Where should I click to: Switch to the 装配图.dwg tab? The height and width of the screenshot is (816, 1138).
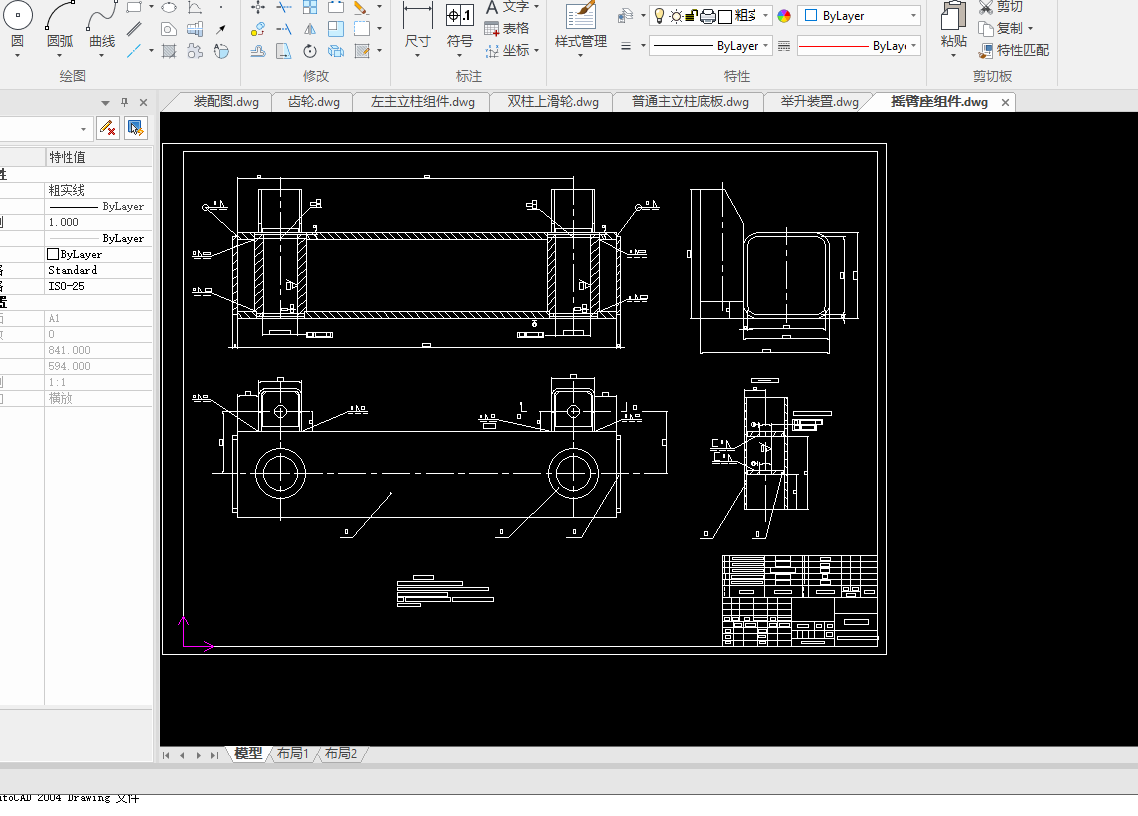coord(225,102)
